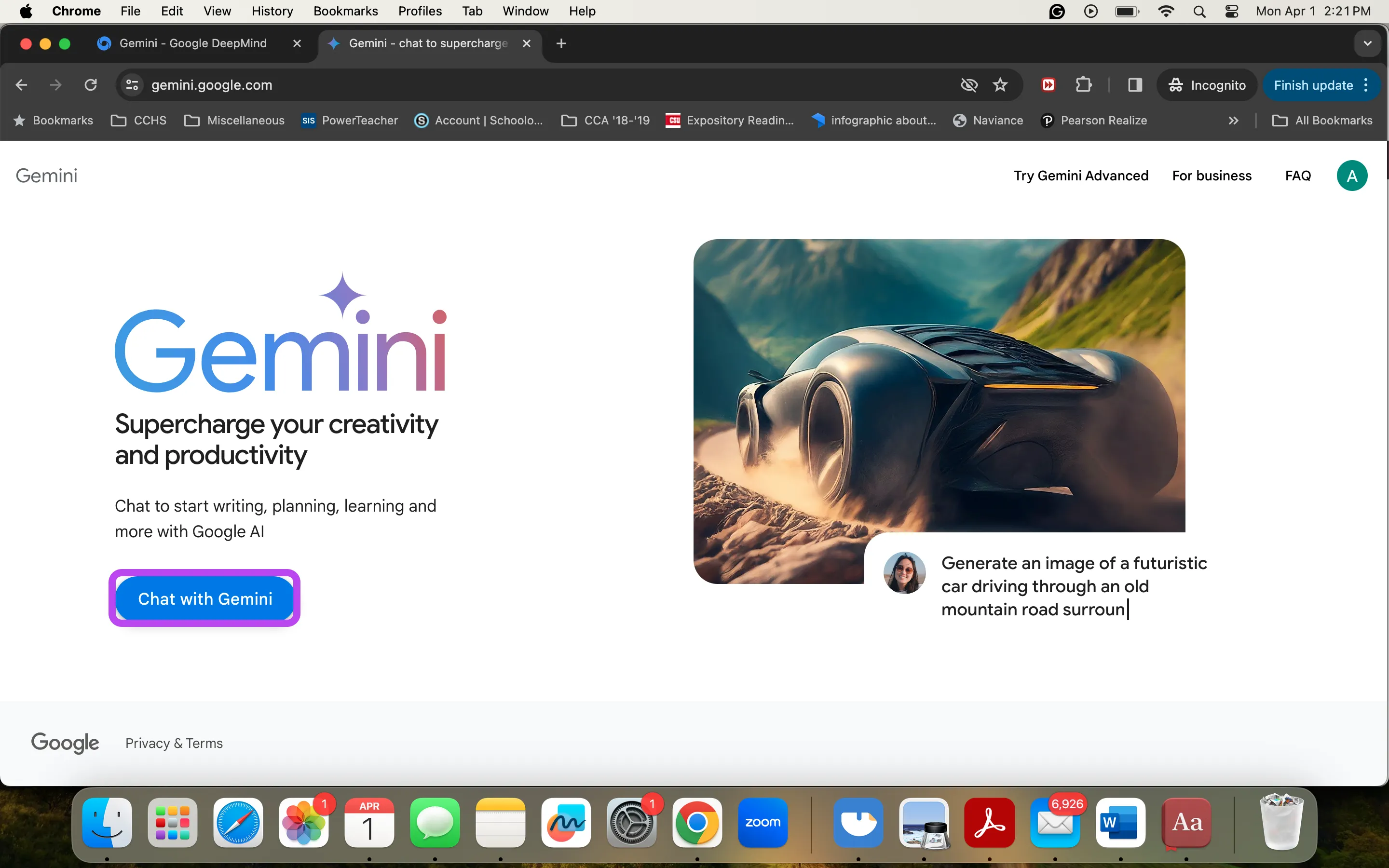This screenshot has width=1389, height=868.
Task: Click Try Gemini Advanced
Action: tap(1081, 175)
